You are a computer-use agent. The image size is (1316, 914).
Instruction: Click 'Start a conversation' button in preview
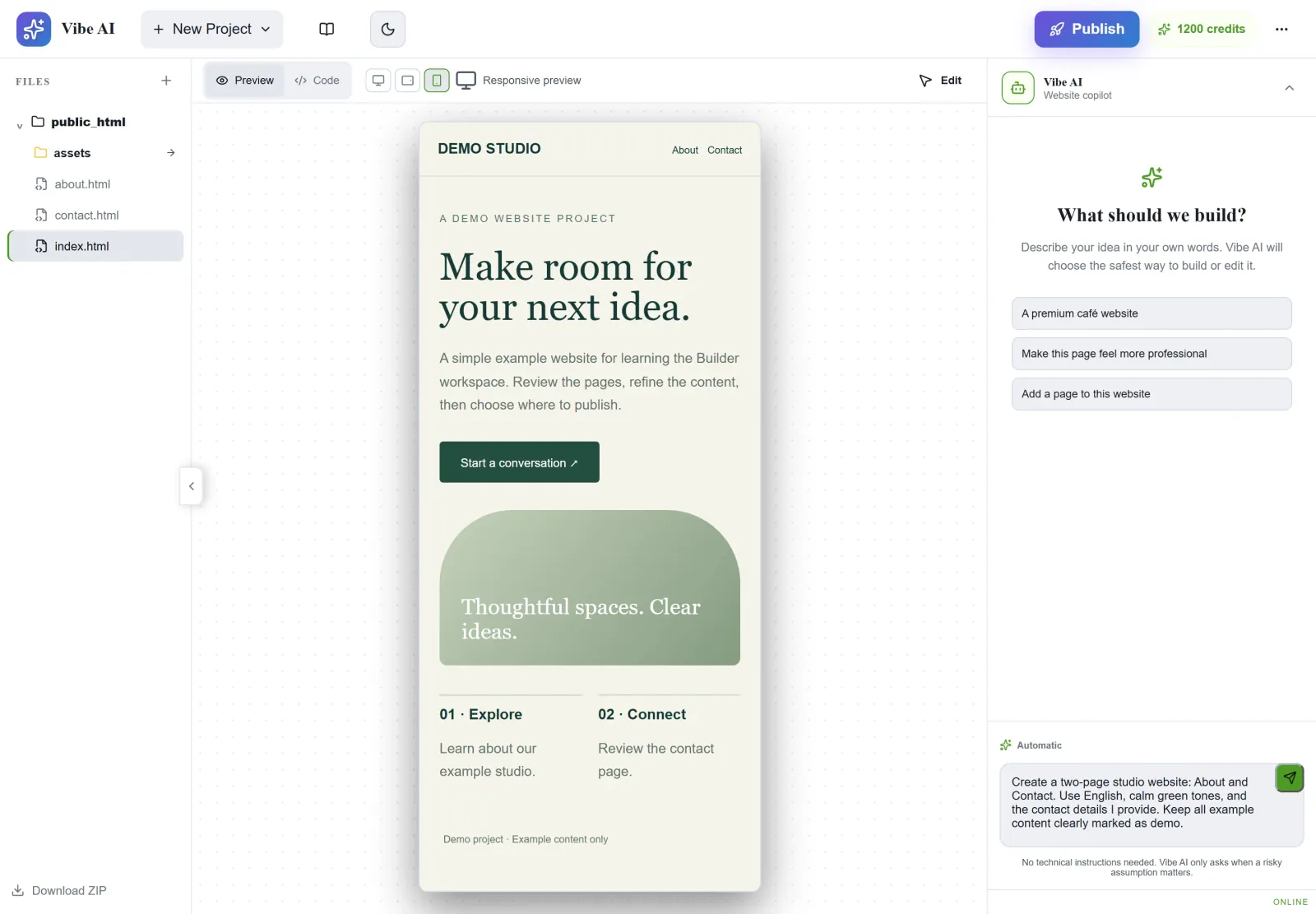(519, 462)
